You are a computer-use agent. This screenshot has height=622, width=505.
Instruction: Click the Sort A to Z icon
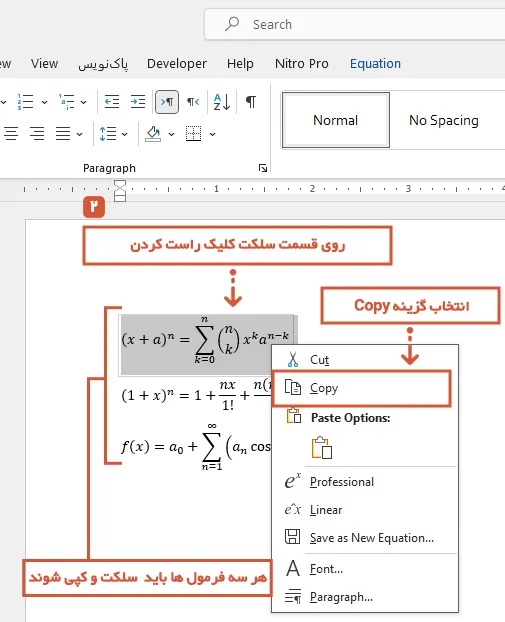click(x=222, y=102)
